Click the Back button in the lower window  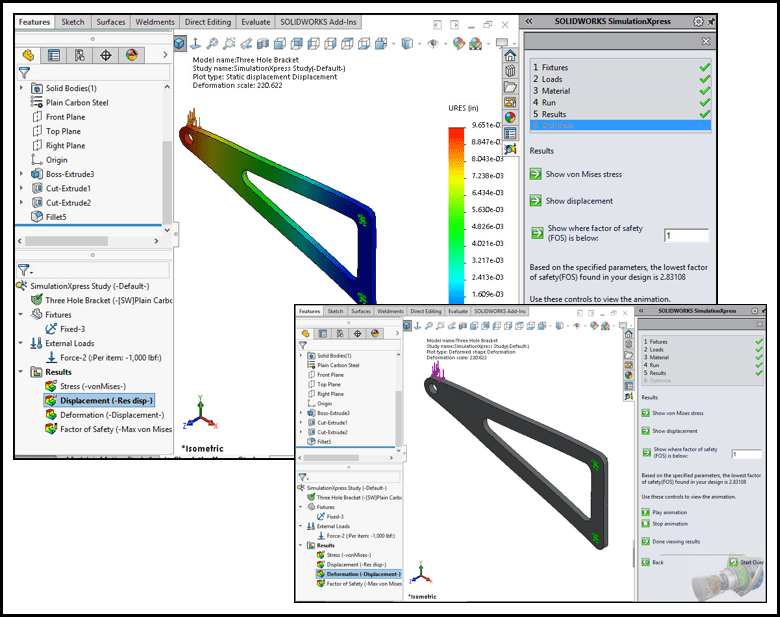click(x=652, y=562)
